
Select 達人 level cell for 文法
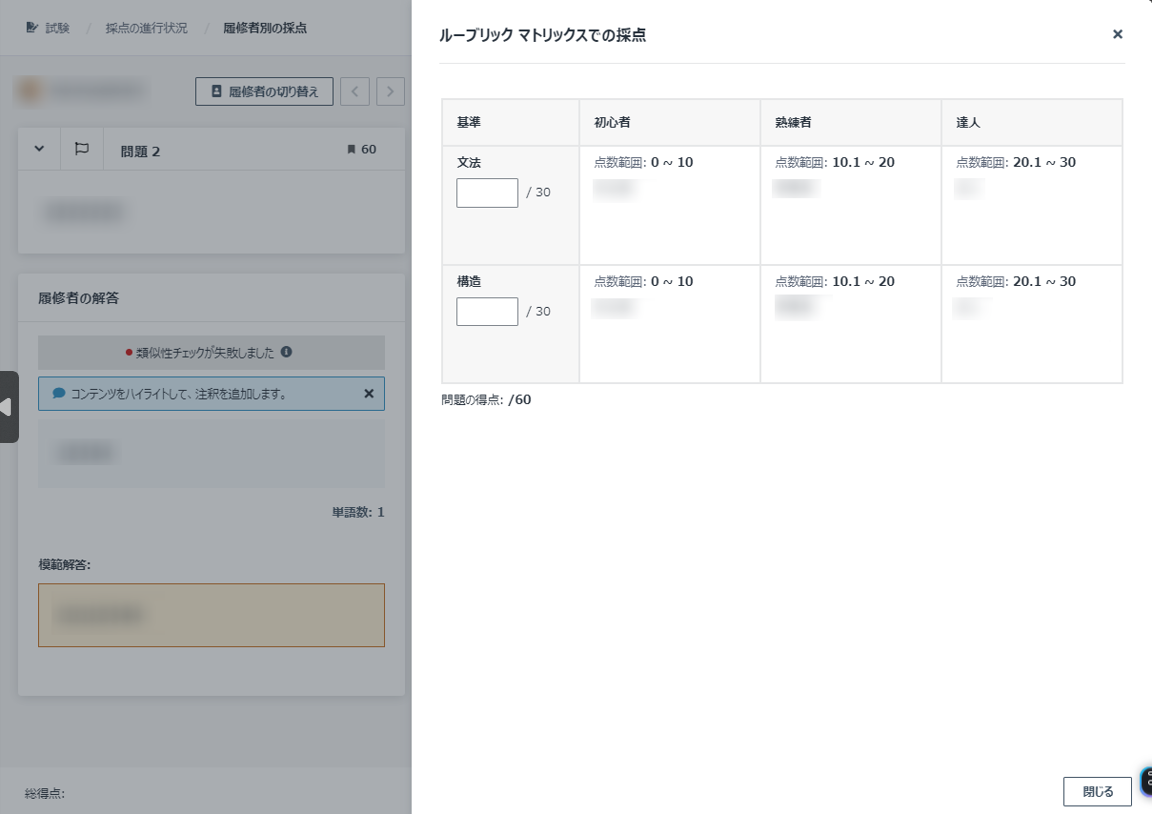(1031, 205)
